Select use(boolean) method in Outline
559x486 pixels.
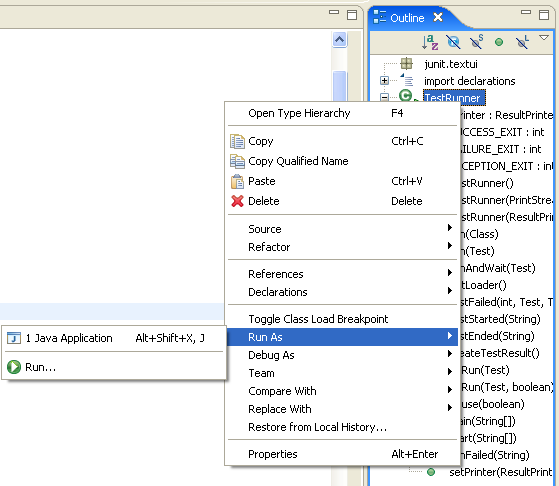[492, 404]
